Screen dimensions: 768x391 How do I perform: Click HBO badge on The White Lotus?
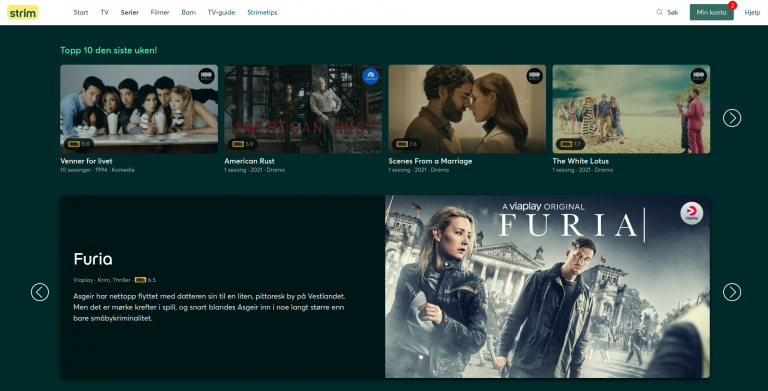tap(698, 76)
